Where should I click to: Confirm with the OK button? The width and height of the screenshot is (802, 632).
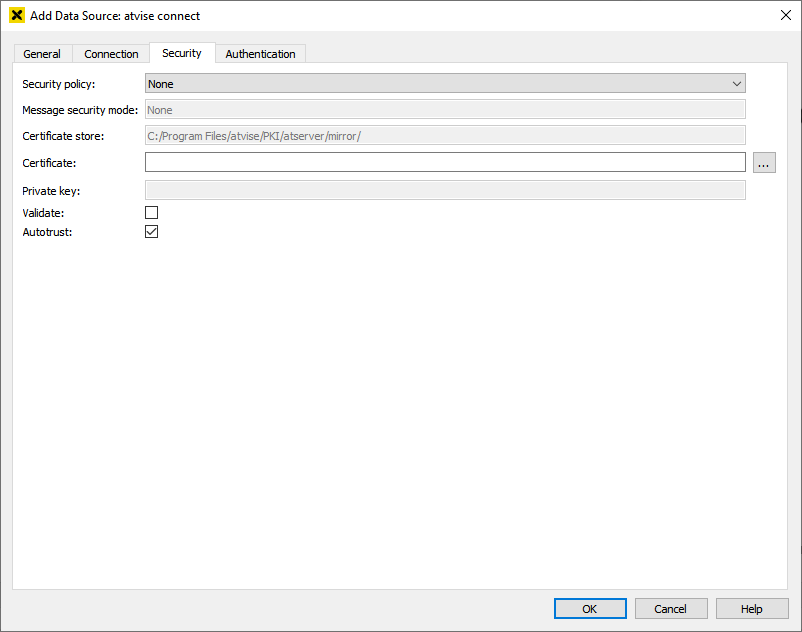tap(590, 609)
